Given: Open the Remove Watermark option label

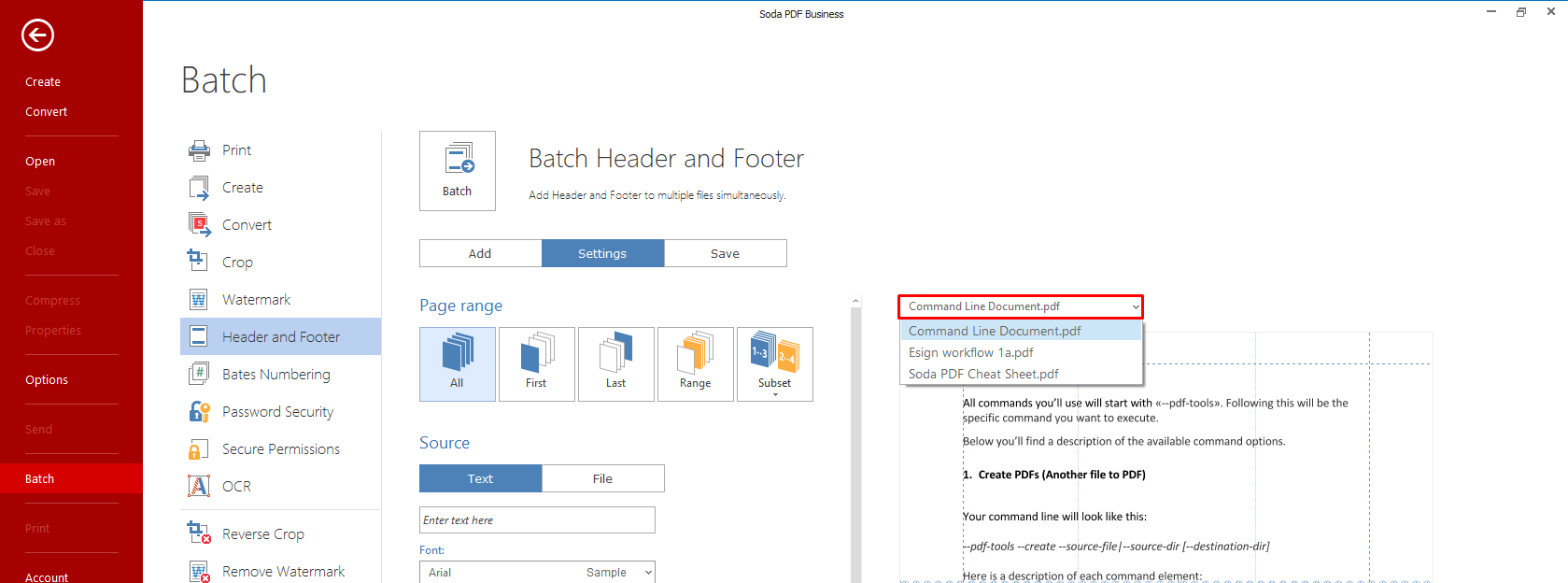Looking at the screenshot, I should [284, 572].
